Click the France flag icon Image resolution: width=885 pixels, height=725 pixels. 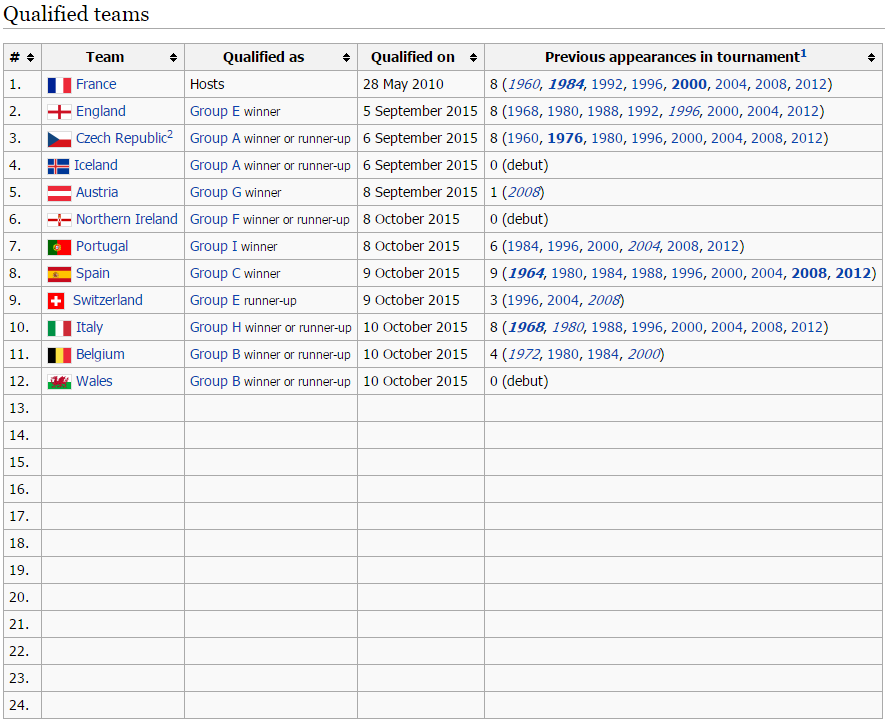59,85
